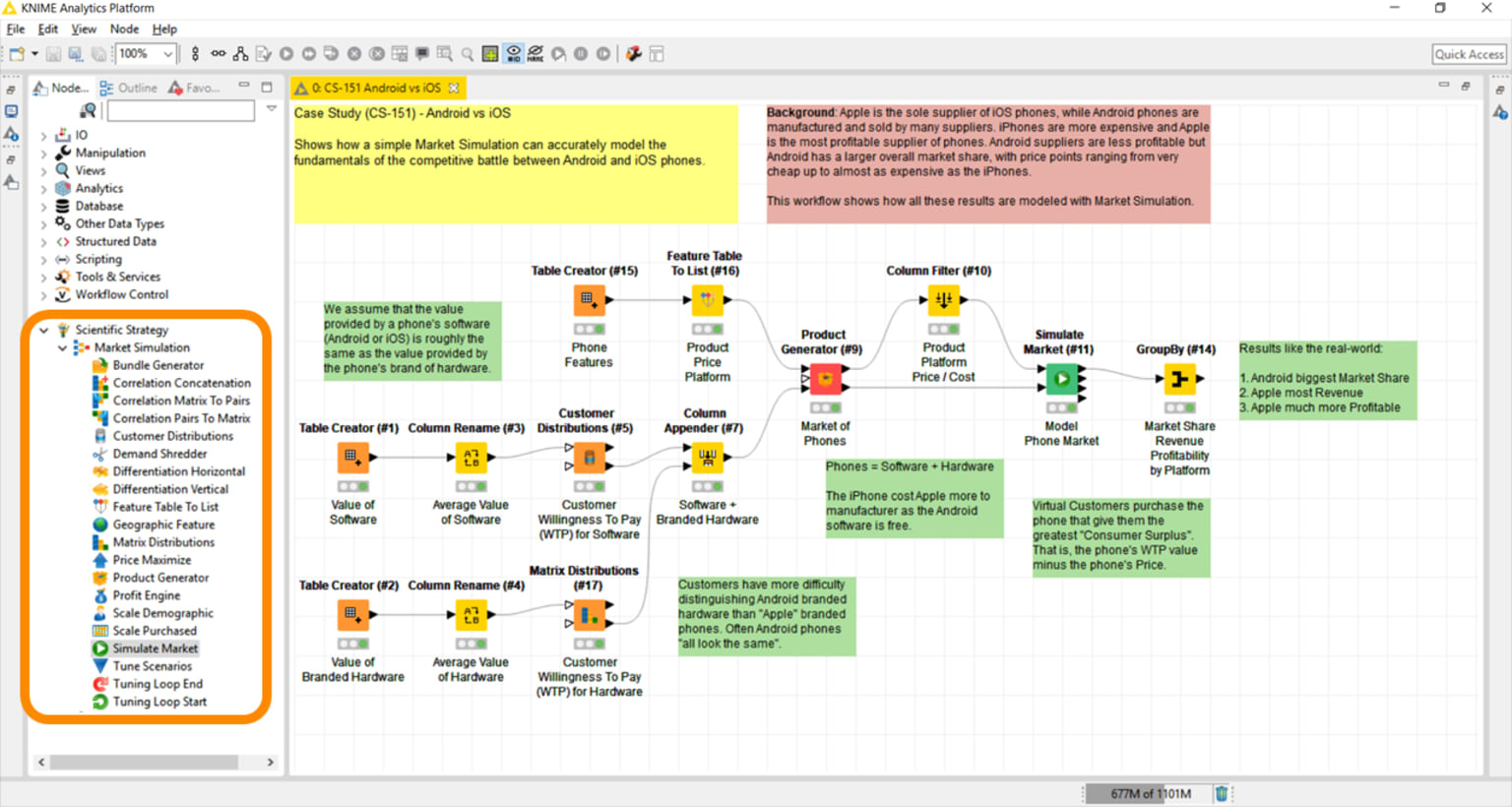
Task: Maximize the node repository panel
Action: pyautogui.click(x=267, y=87)
